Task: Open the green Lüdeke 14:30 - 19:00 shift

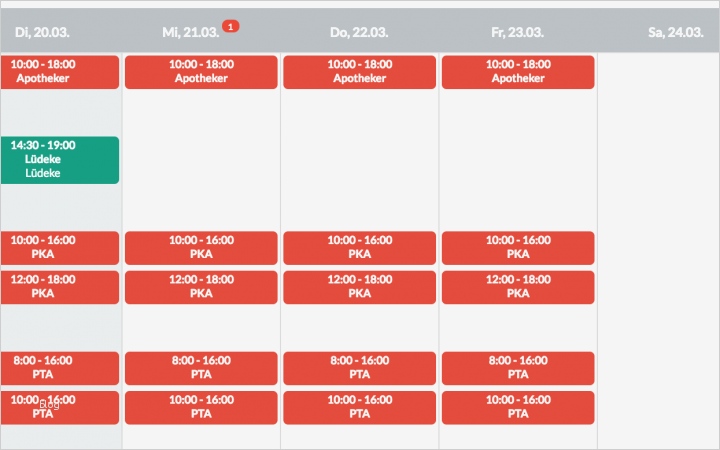Action: (59, 160)
